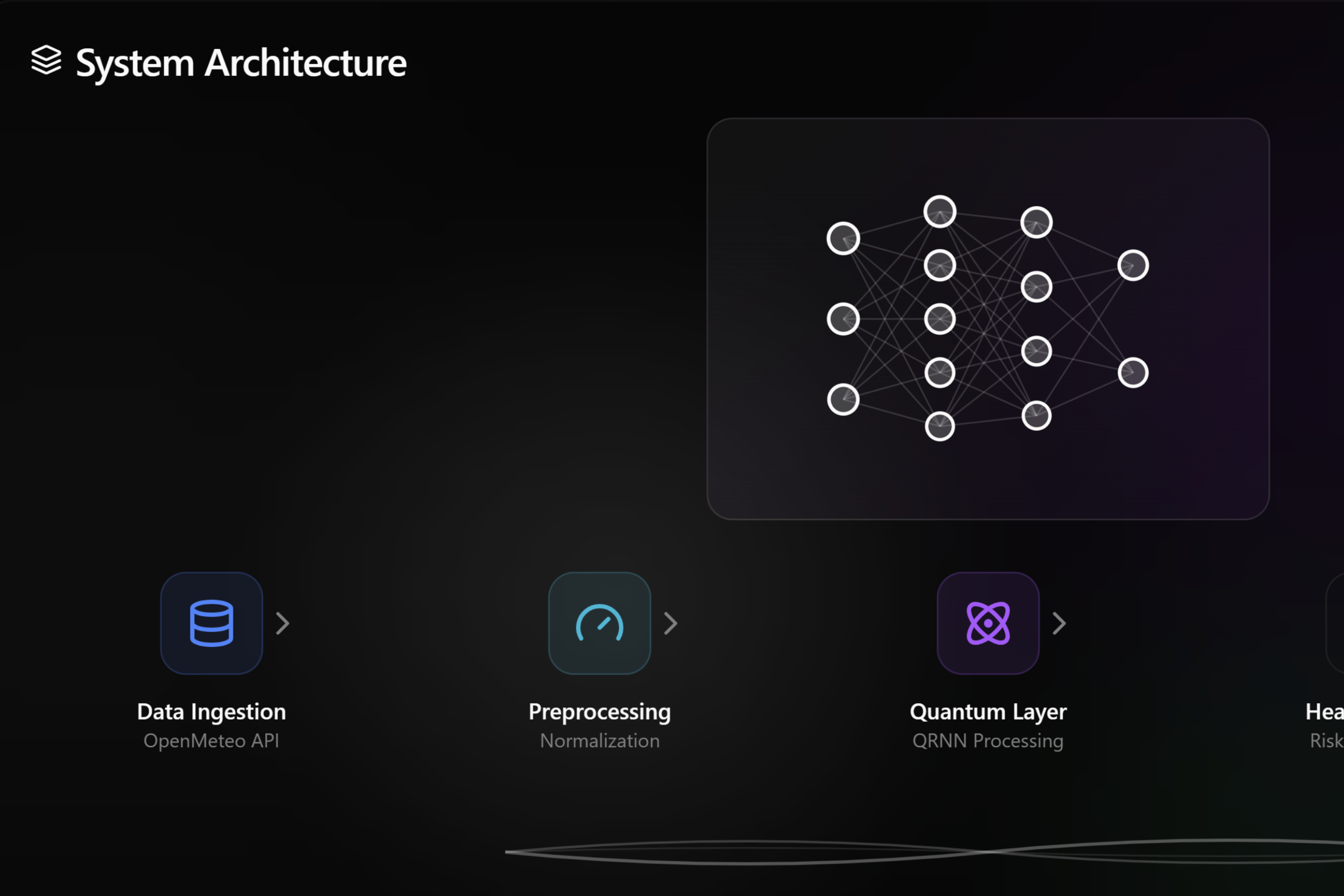
Task: Click the layers stack icon beside System Architecture
Action: (46, 60)
